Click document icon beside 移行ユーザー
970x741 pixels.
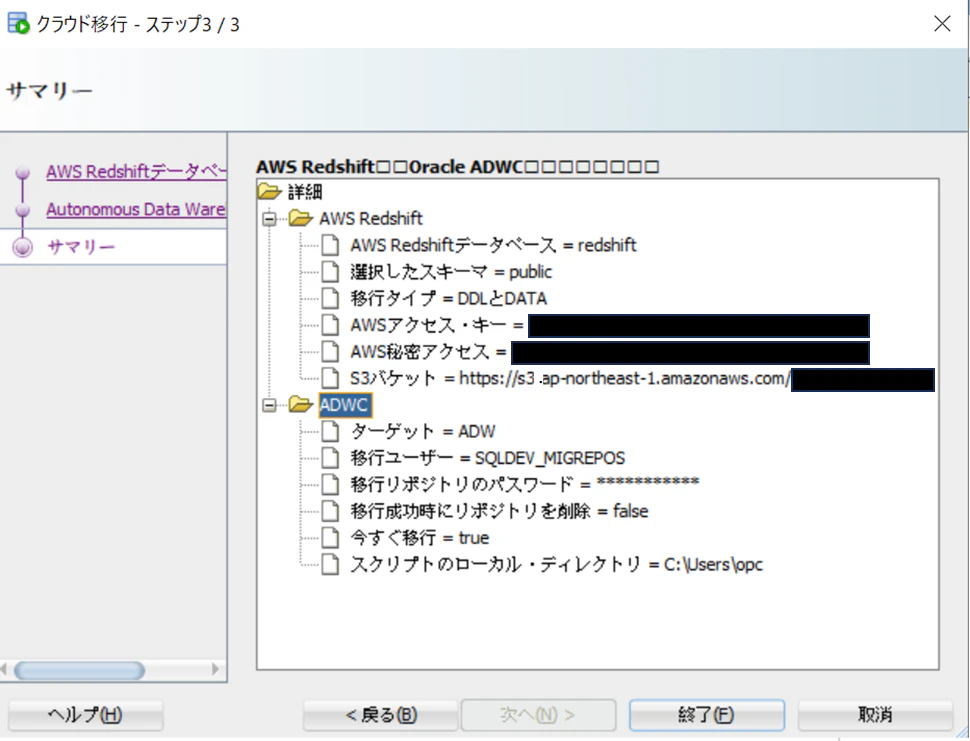click(x=330, y=458)
